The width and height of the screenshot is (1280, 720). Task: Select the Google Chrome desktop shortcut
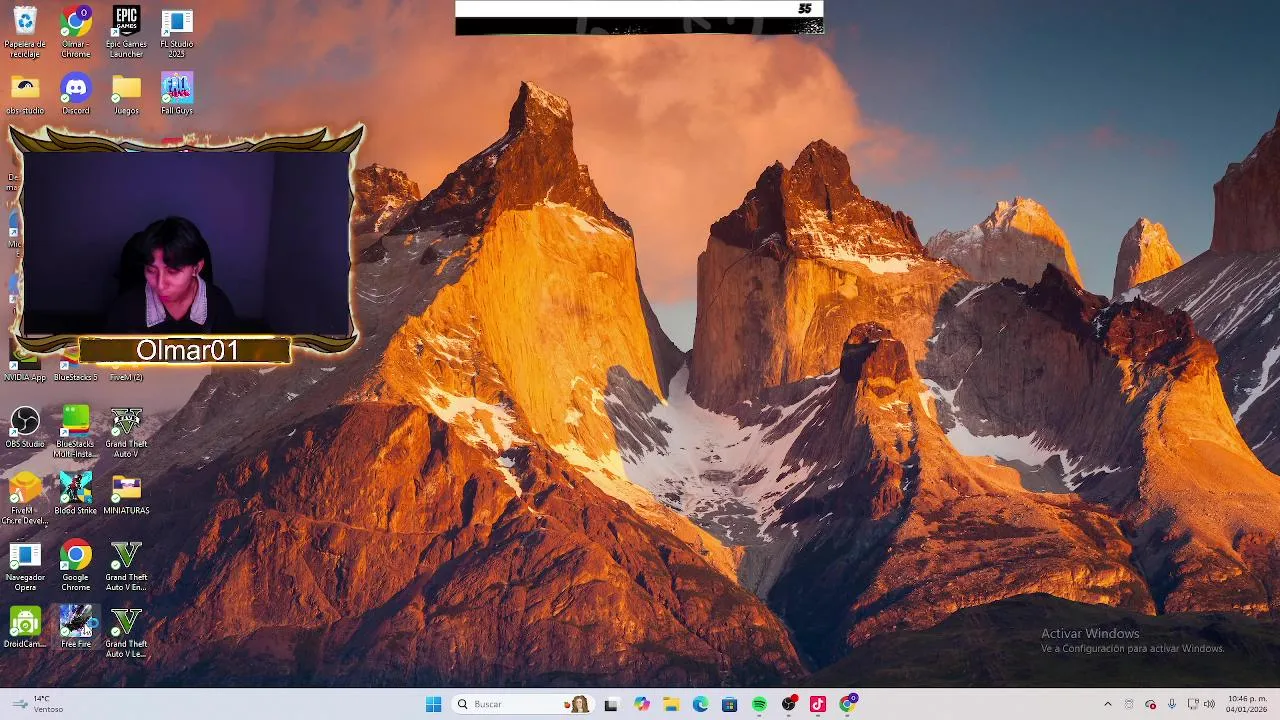click(x=75, y=565)
